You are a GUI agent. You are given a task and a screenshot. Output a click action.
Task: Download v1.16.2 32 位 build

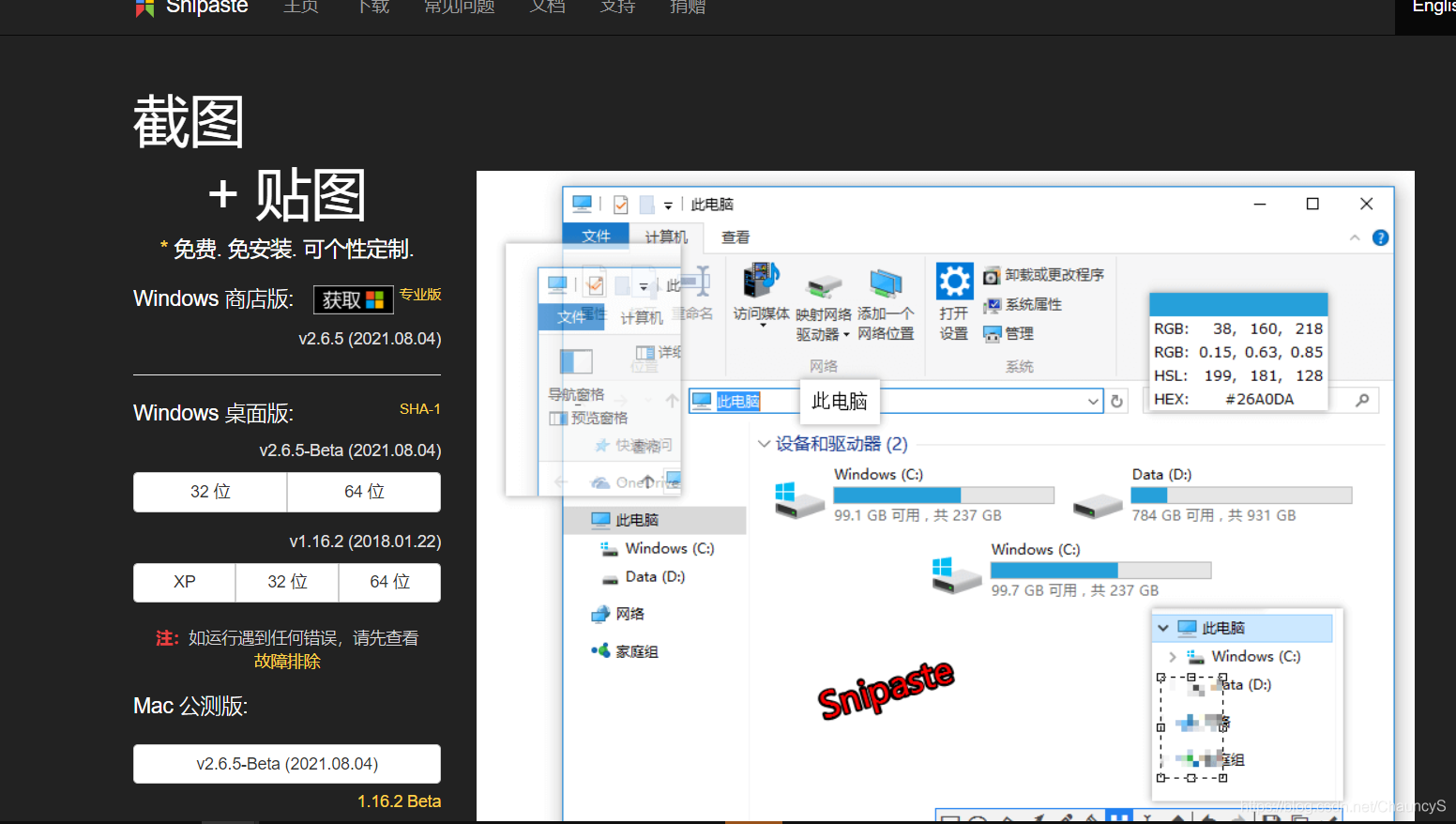[x=287, y=582]
